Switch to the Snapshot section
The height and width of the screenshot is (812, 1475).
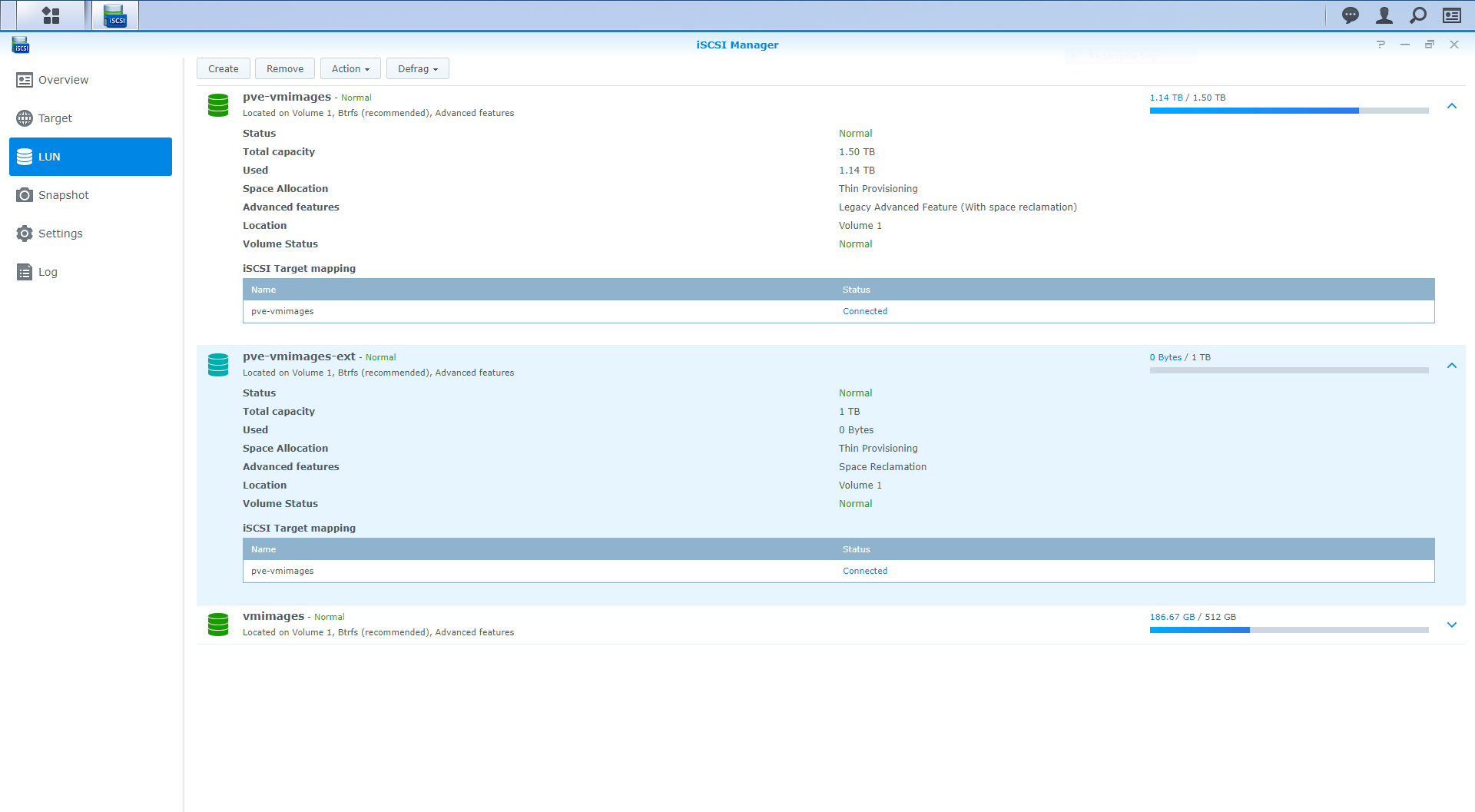click(x=62, y=194)
